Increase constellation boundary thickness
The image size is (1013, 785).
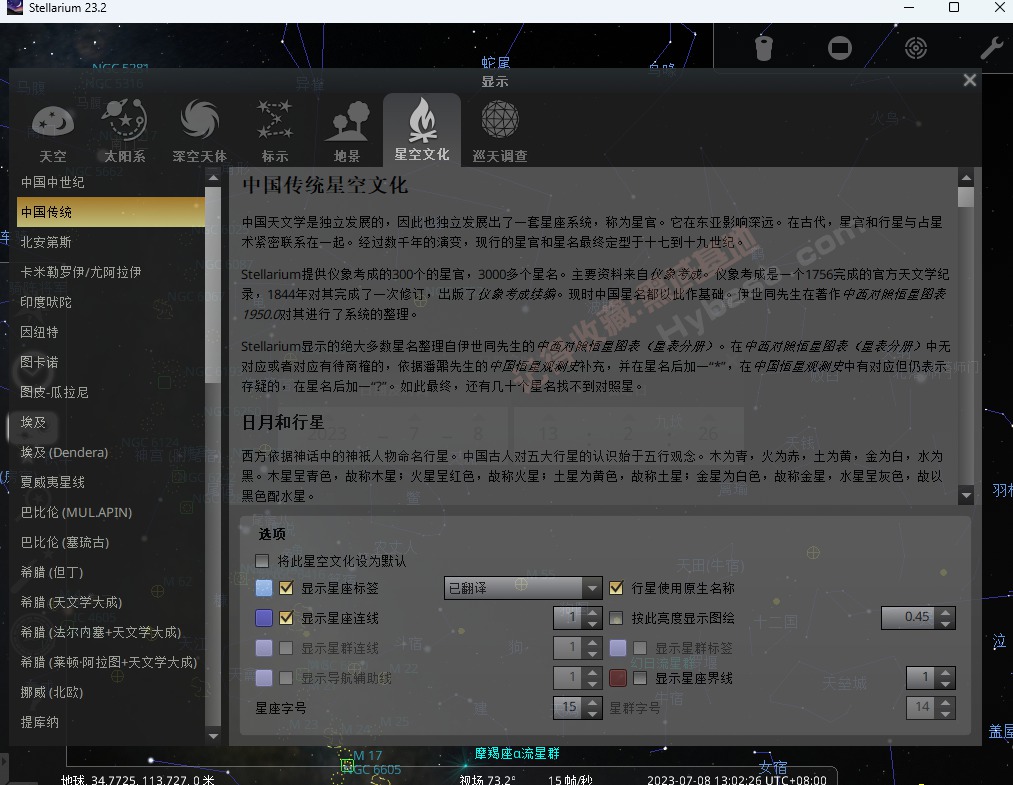946,672
